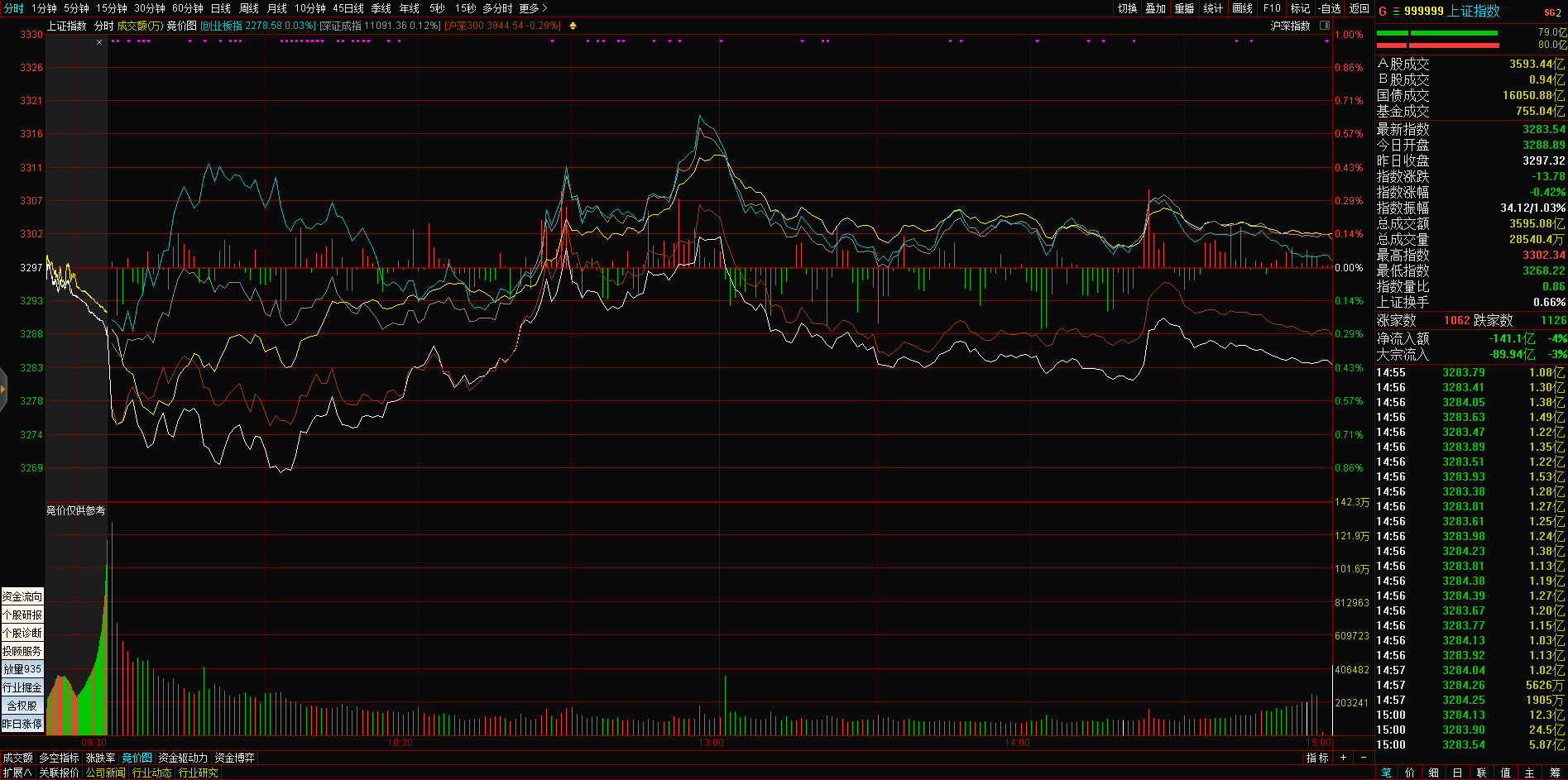Open the 画线 drawing tool
The width and height of the screenshot is (1568, 780).
click(x=1242, y=8)
